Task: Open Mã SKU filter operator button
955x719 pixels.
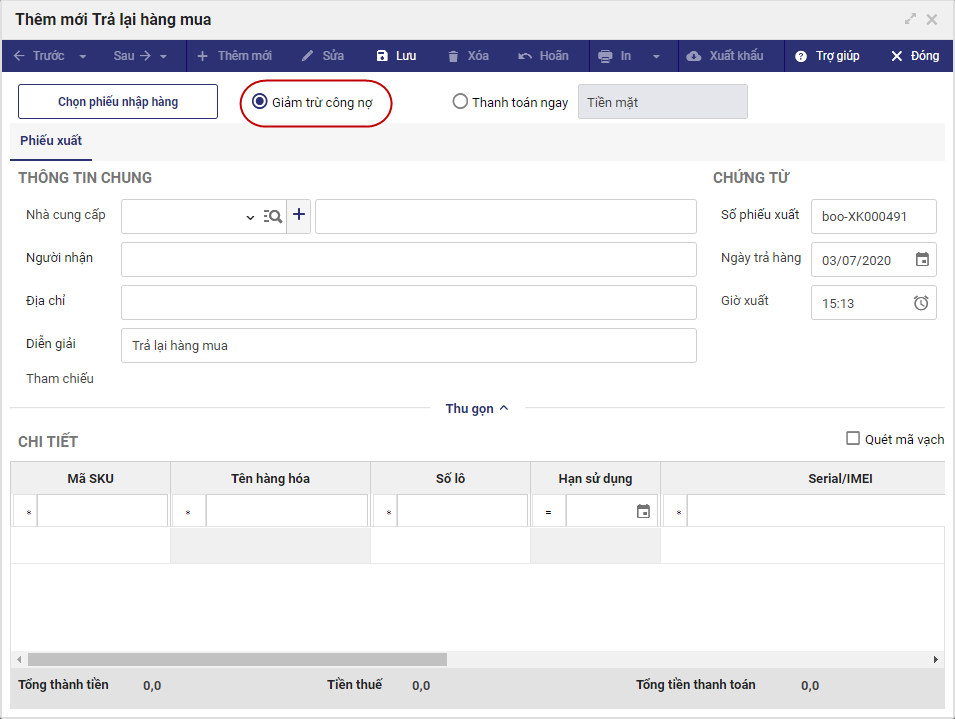Action: (26, 511)
